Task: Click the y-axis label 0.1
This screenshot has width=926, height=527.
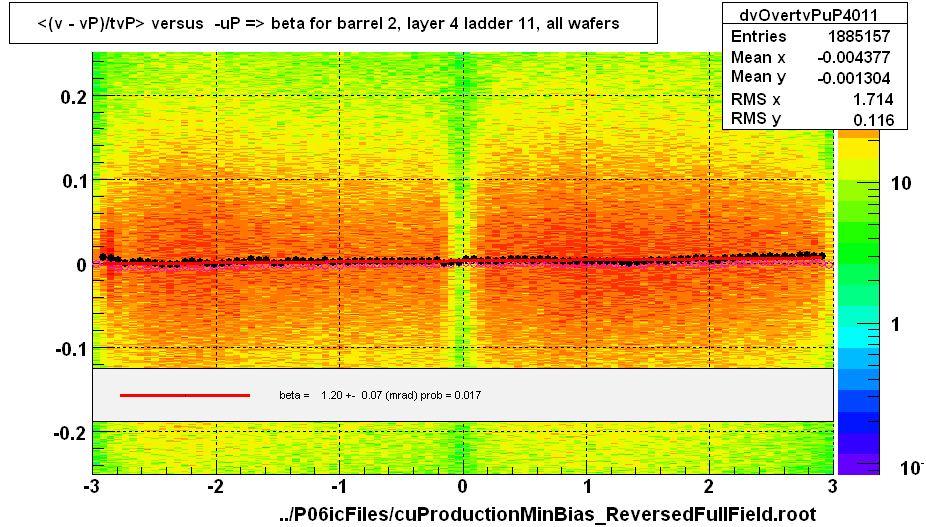Action: point(76,181)
